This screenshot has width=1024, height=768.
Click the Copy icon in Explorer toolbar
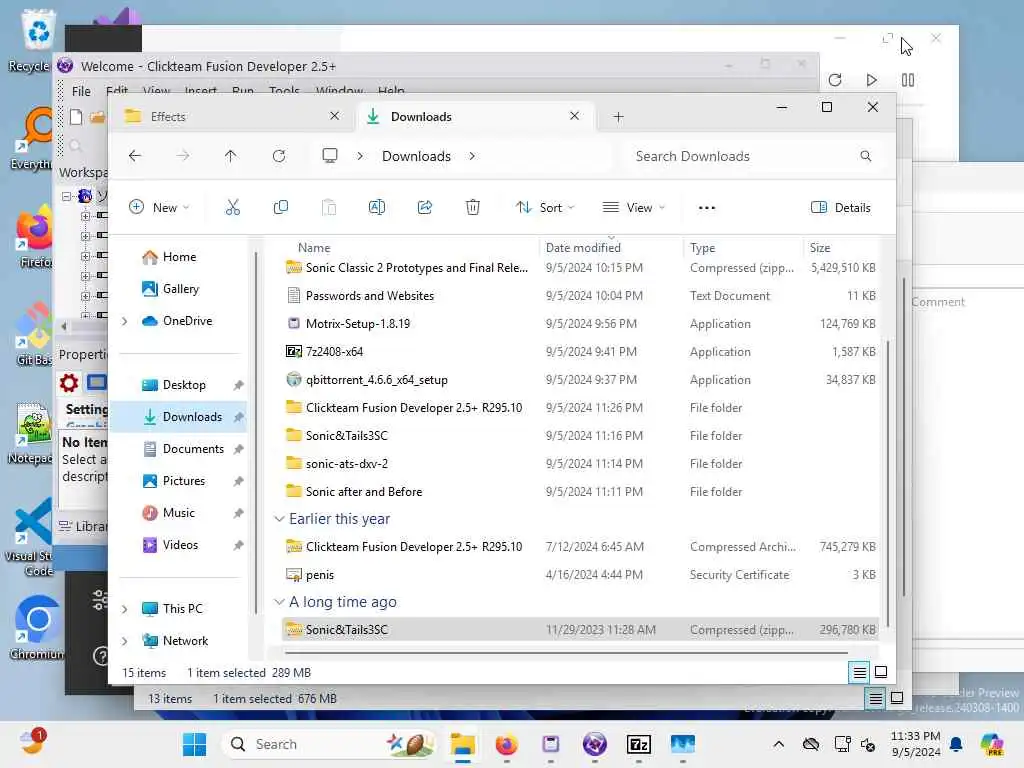point(281,208)
